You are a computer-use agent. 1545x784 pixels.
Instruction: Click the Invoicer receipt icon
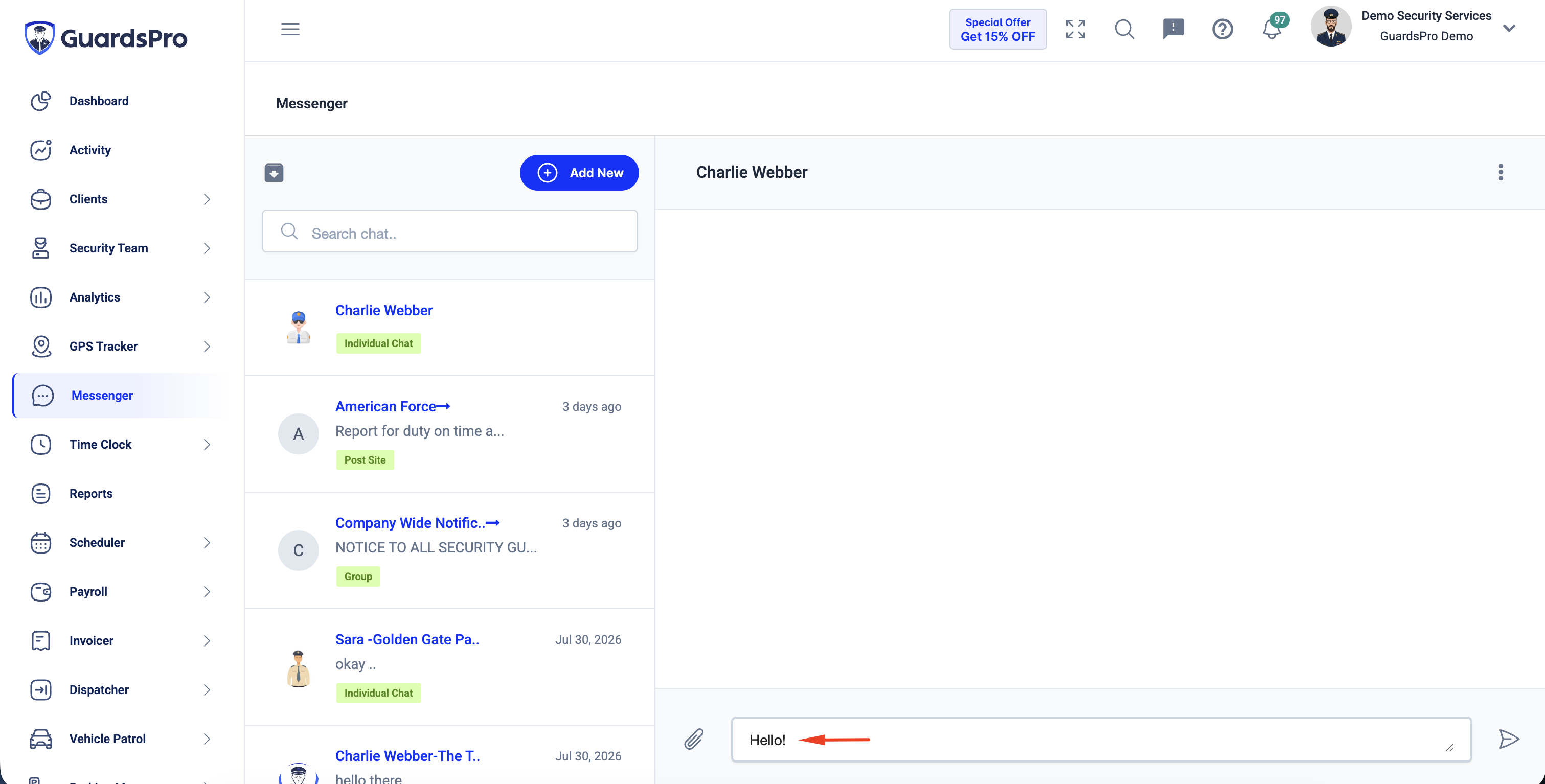[41, 641]
